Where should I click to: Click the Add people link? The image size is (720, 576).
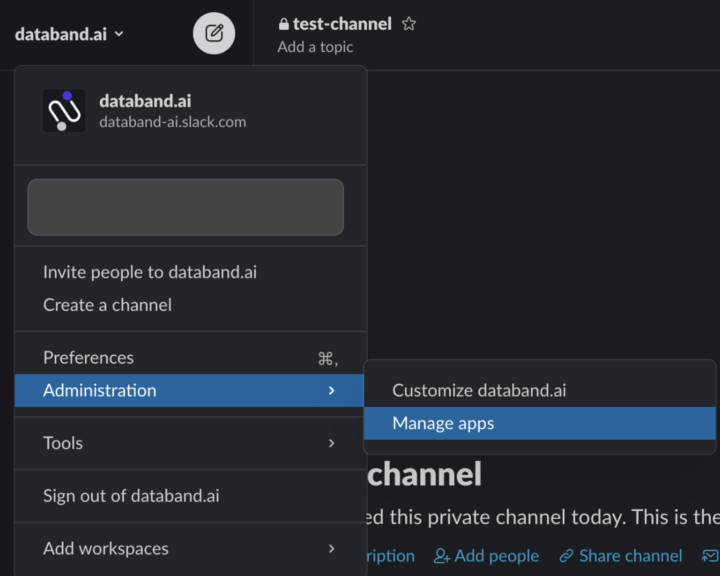click(486, 556)
